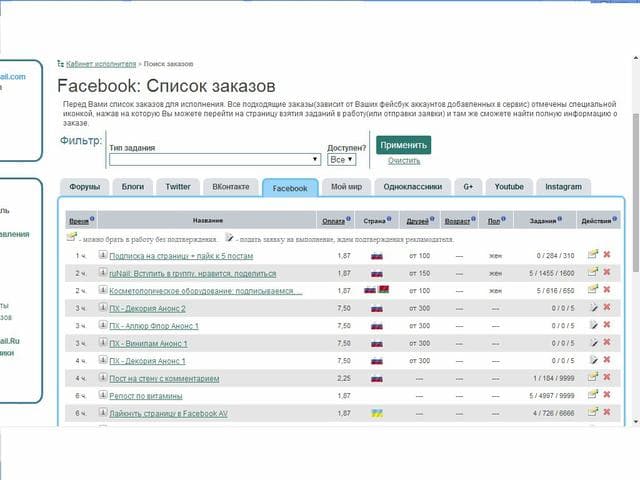This screenshot has height=480, width=640.
Task: Click the Очистить filter link
Action: [x=404, y=161]
